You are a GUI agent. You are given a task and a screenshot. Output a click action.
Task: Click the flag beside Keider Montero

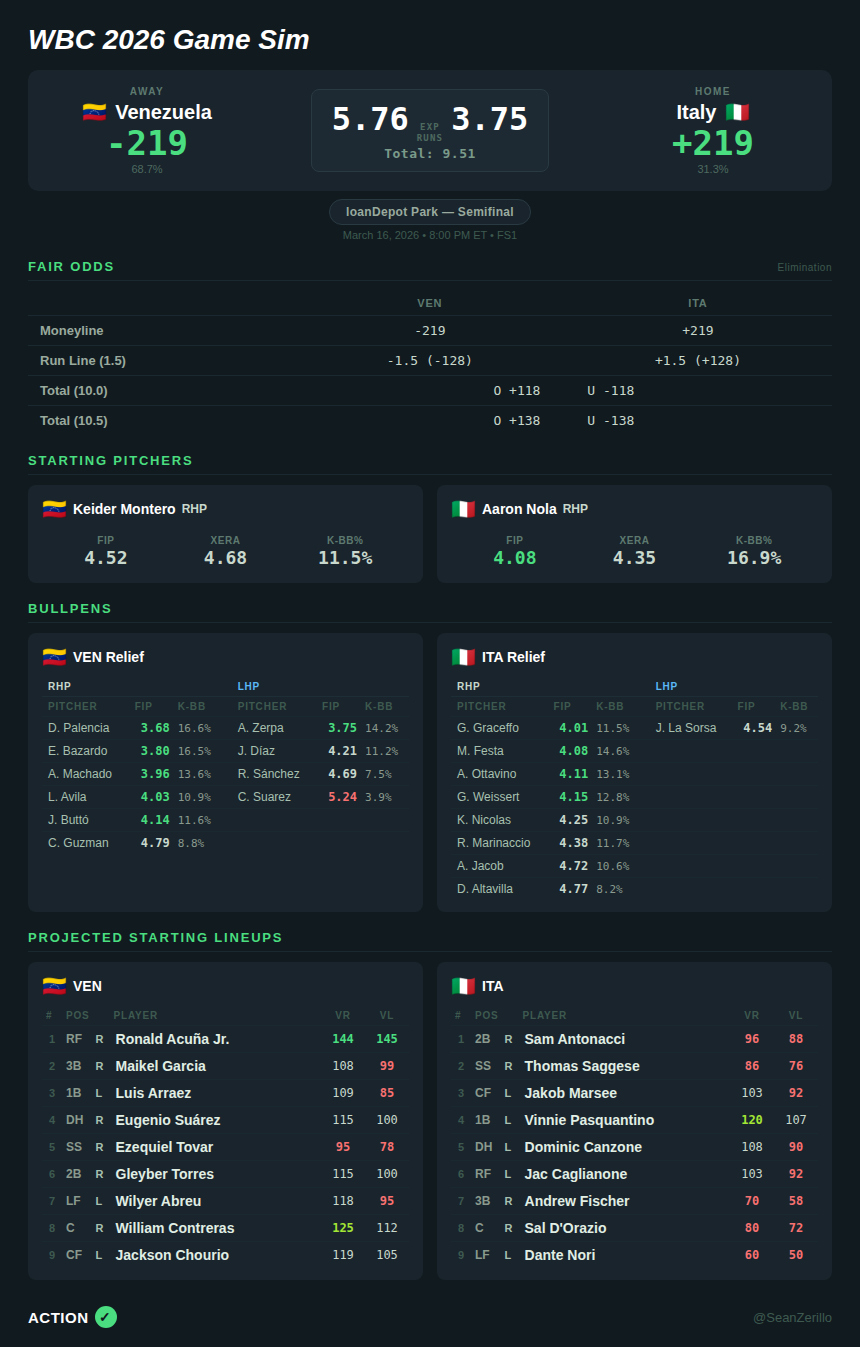click(x=54, y=509)
